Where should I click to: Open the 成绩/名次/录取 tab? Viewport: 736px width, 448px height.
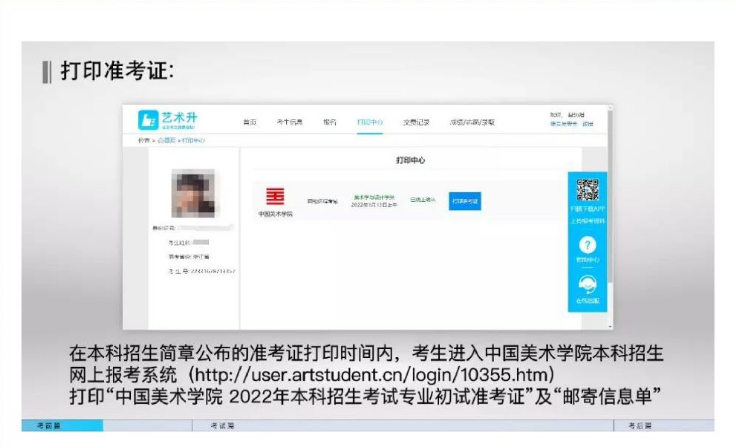click(x=472, y=123)
